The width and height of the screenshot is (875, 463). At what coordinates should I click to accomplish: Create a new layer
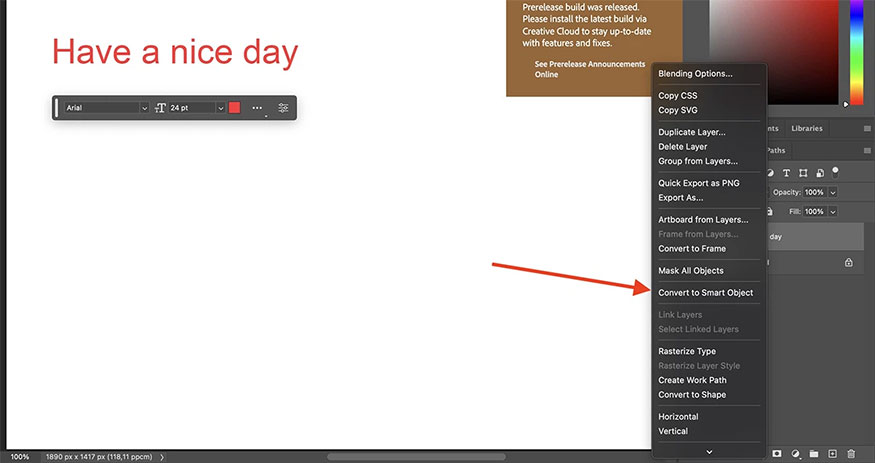pos(833,454)
